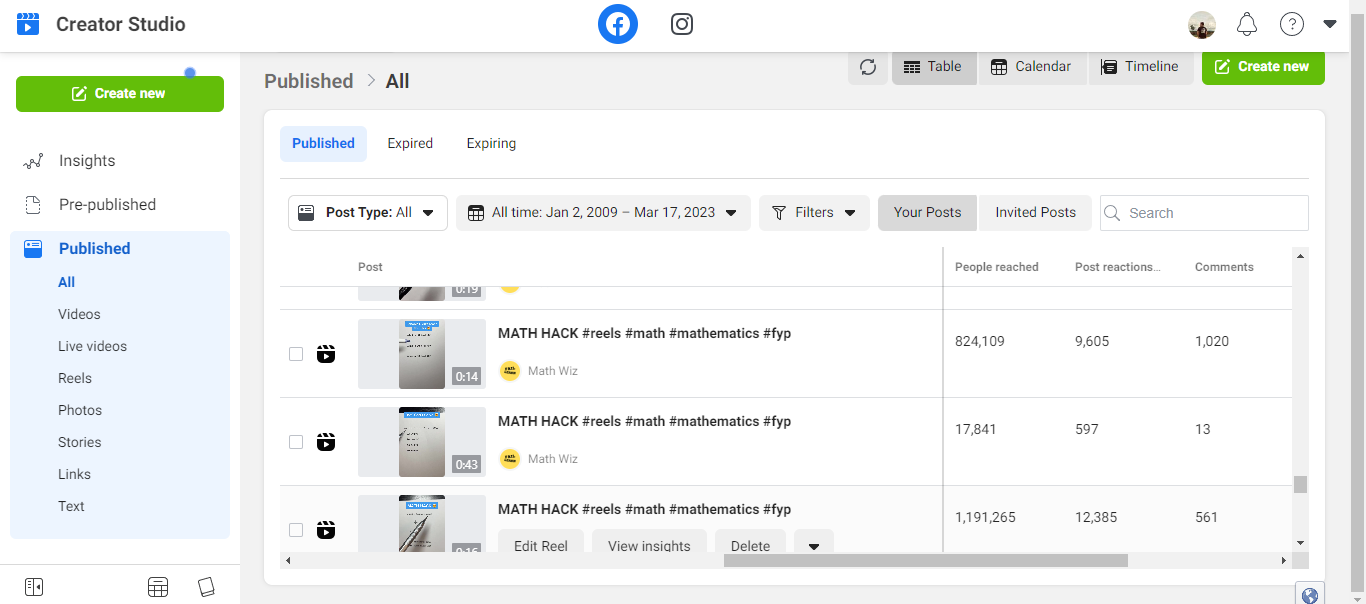Image resolution: width=1366 pixels, height=604 pixels.
Task: Click Math Wiz page icon on 0:43 post
Action: [510, 459]
